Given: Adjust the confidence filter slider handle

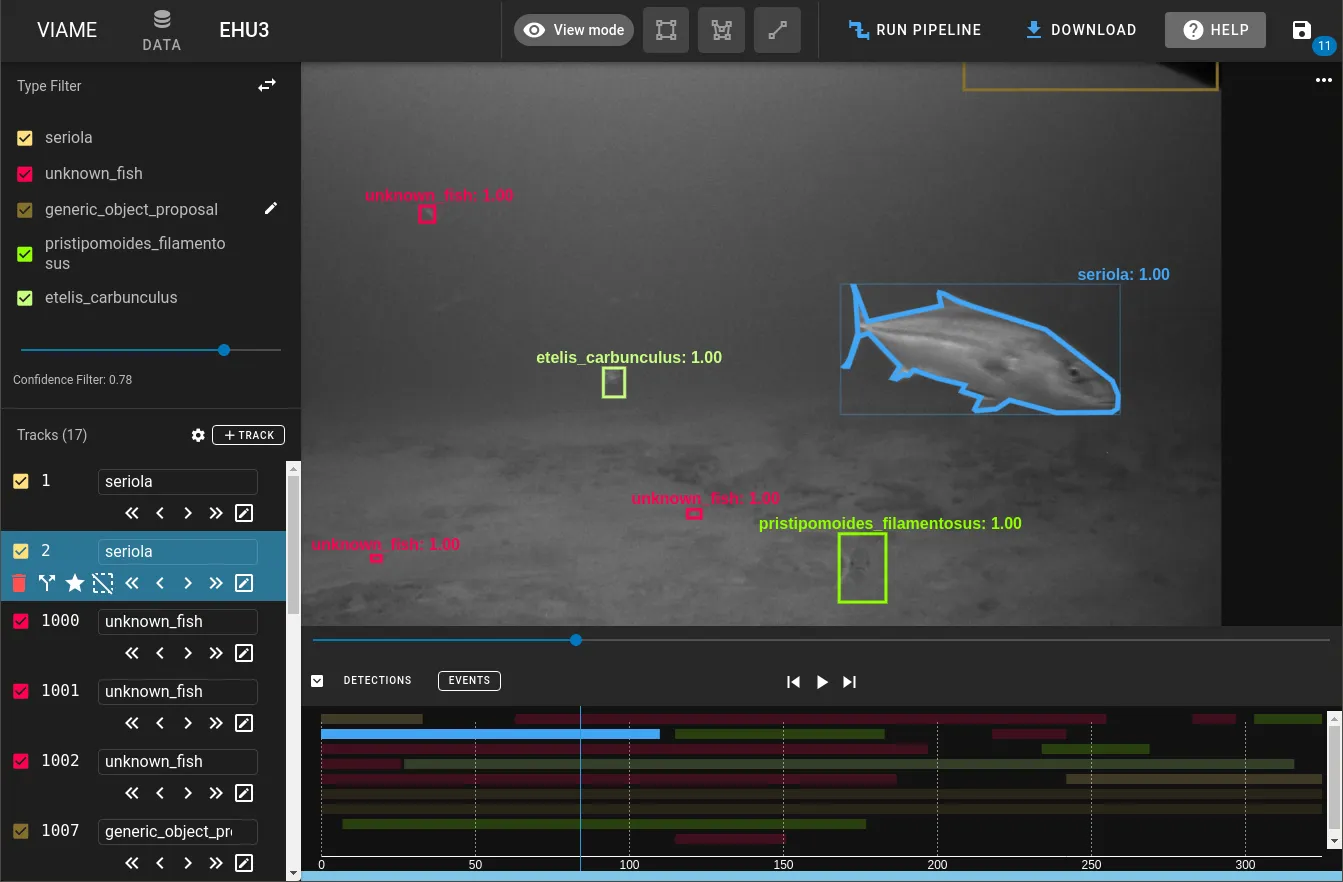Looking at the screenshot, I should tap(224, 350).
